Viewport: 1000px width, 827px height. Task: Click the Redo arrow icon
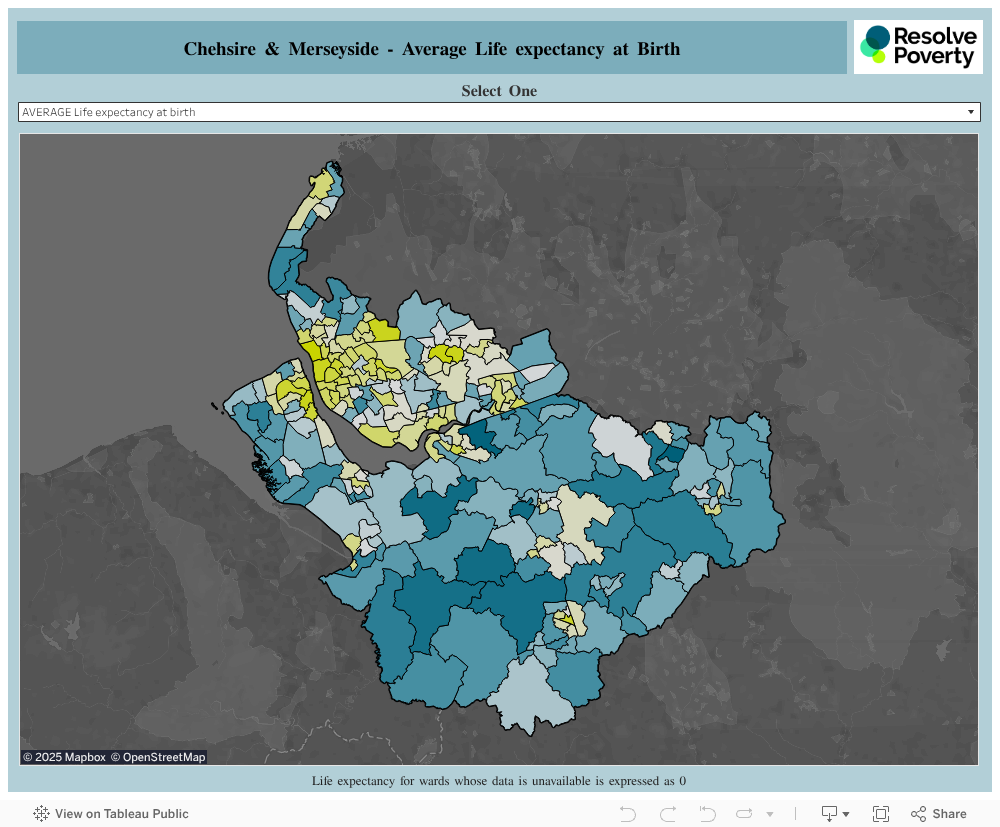668,814
